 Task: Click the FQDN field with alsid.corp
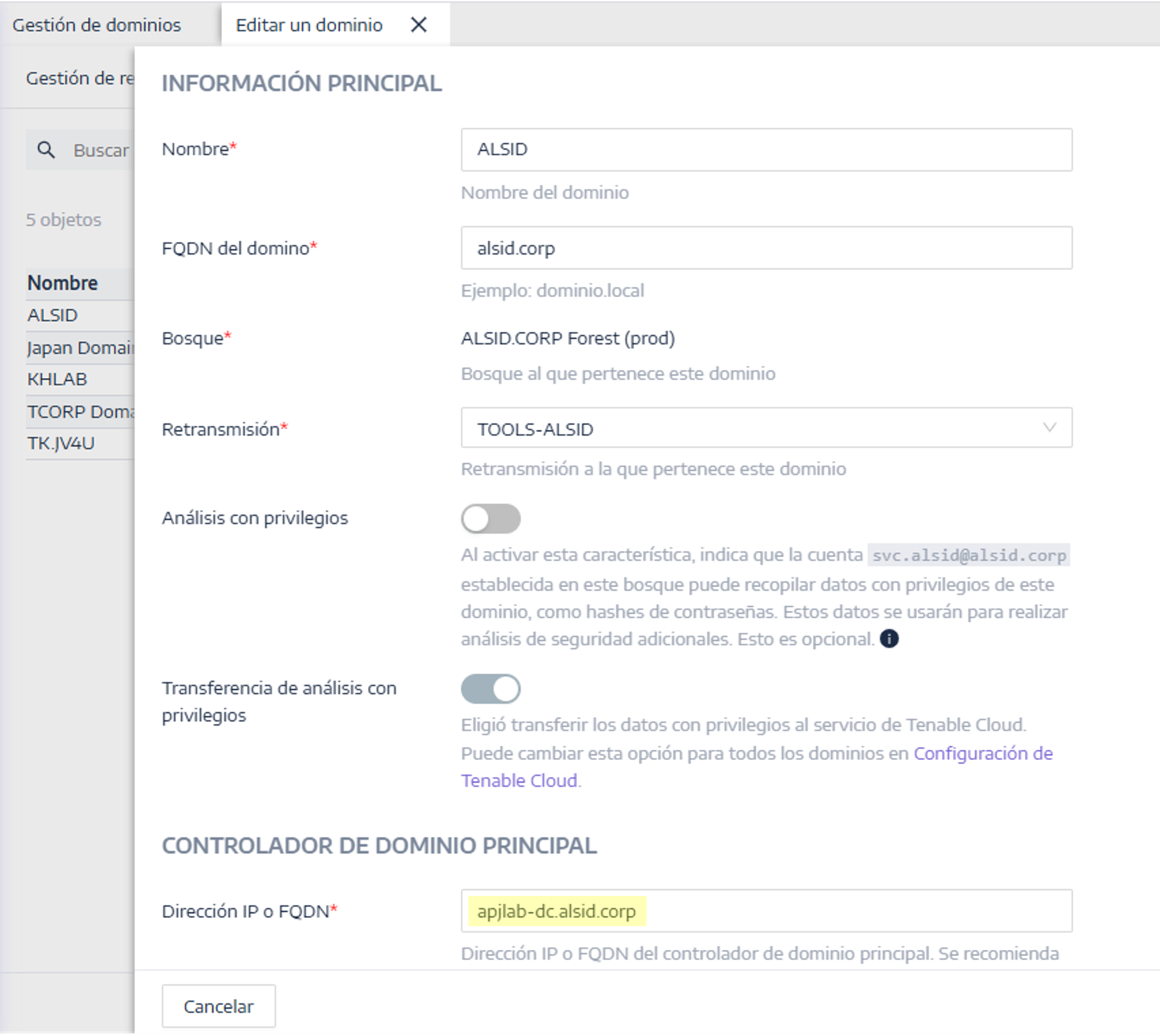click(766, 248)
